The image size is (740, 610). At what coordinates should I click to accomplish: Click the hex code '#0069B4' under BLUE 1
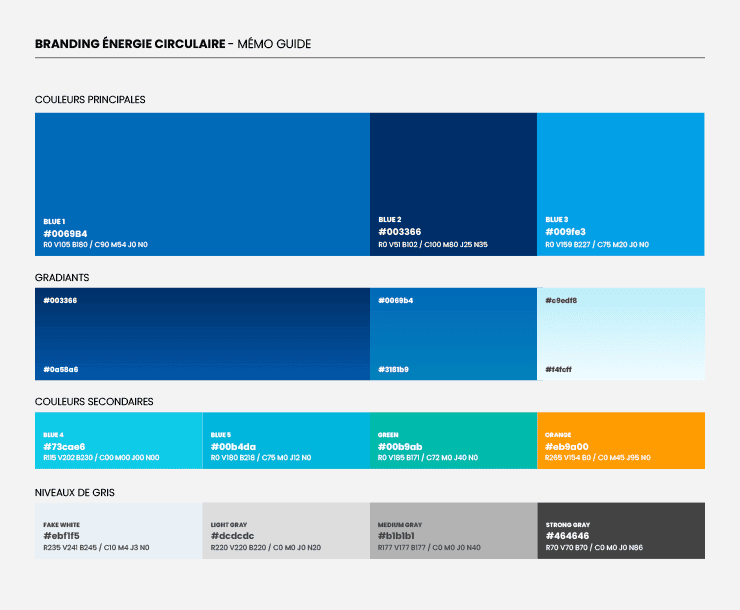pos(65,234)
